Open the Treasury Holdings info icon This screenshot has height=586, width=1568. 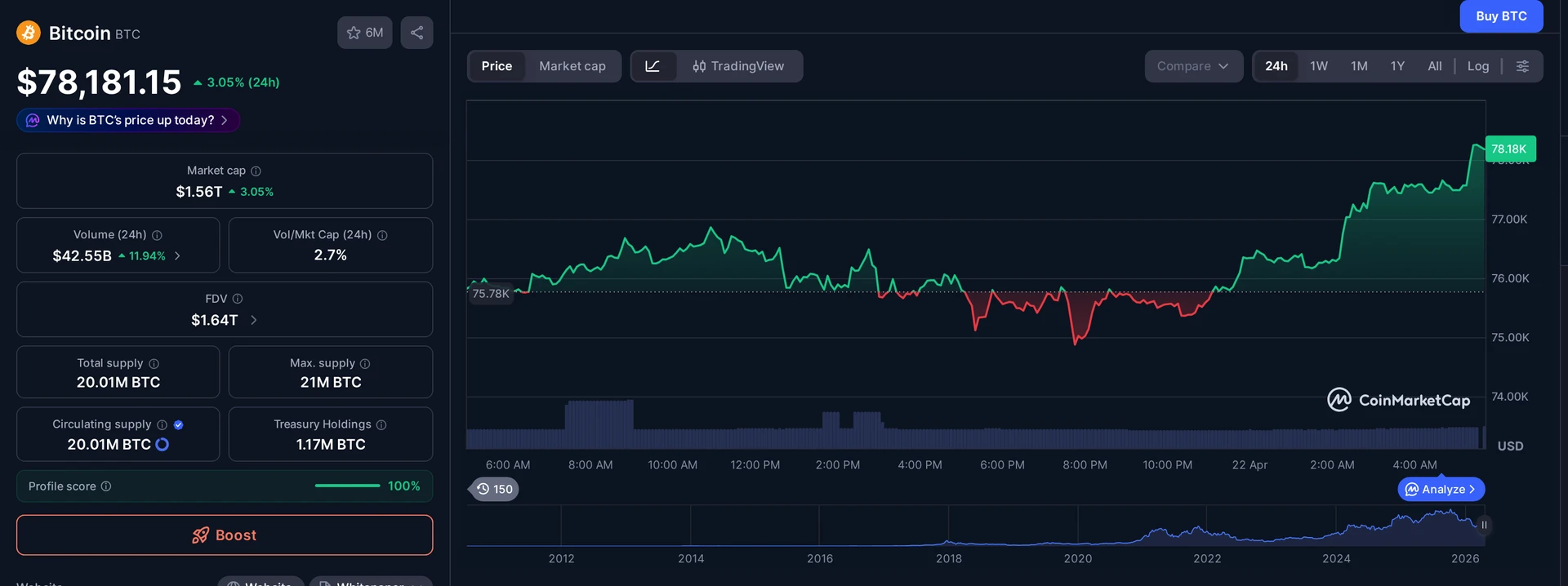tap(381, 424)
